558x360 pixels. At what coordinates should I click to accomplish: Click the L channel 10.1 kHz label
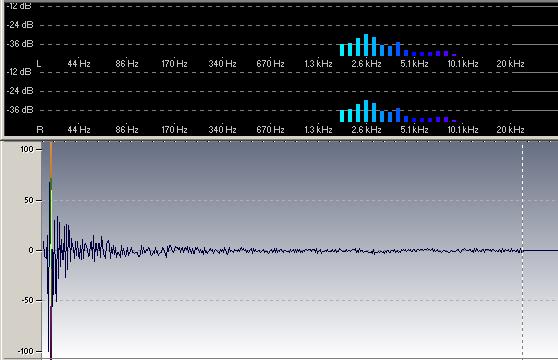click(463, 64)
